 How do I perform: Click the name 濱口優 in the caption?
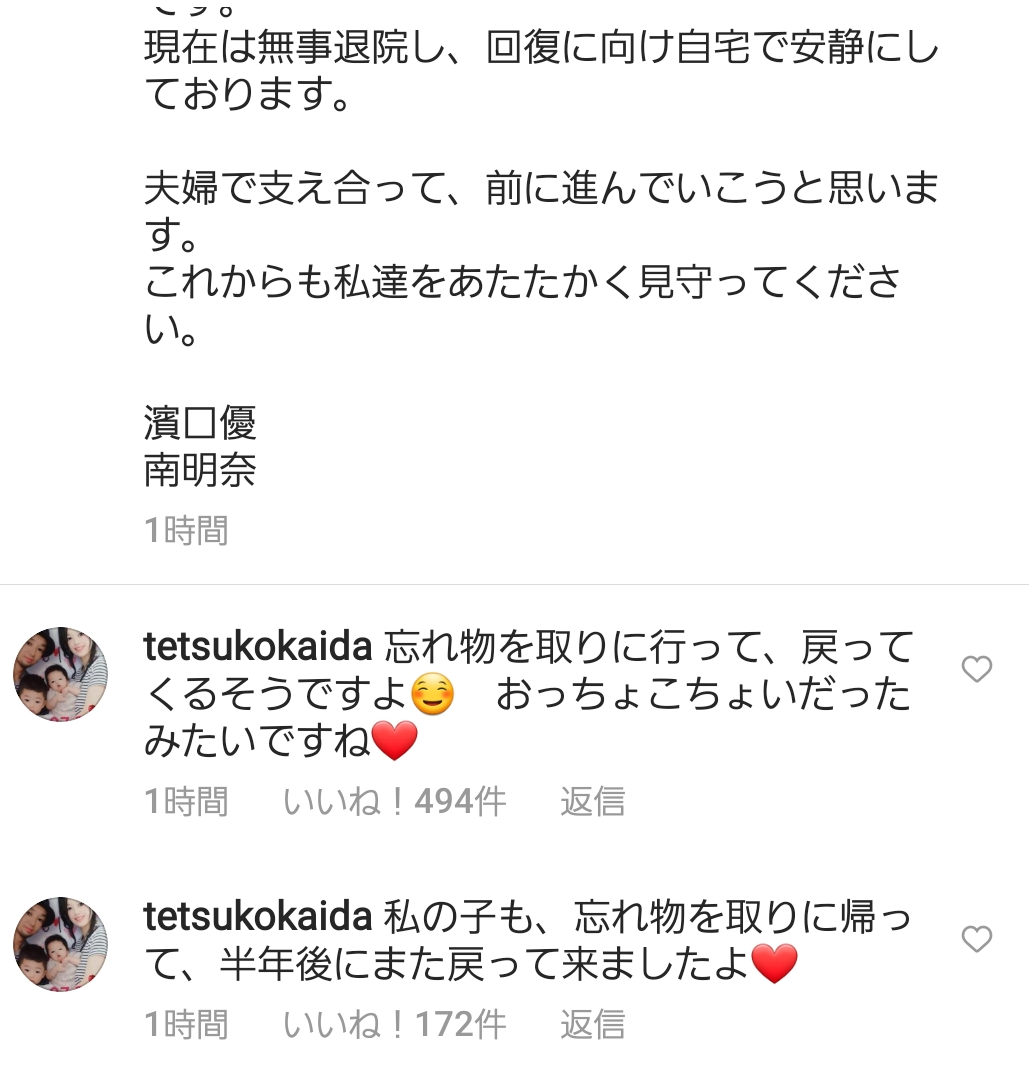(200, 424)
